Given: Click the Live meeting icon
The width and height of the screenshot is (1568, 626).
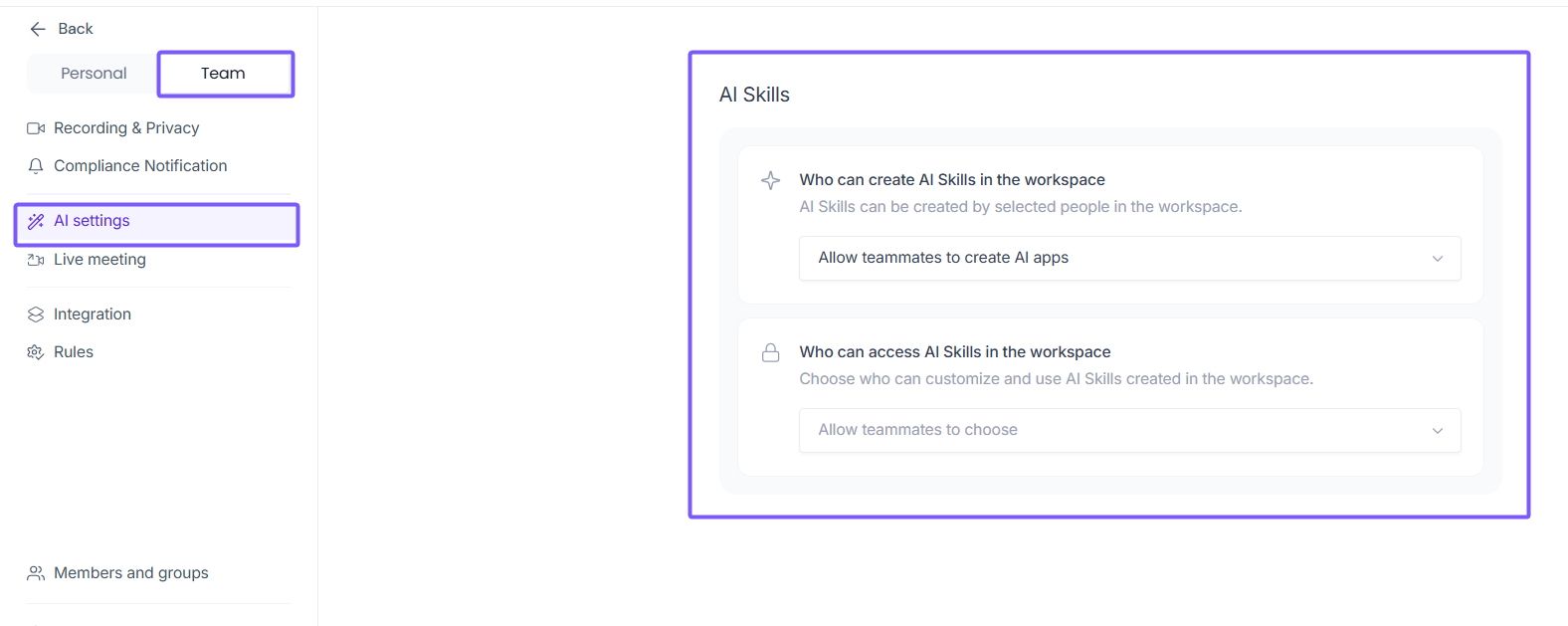Looking at the screenshot, I should [x=36, y=260].
